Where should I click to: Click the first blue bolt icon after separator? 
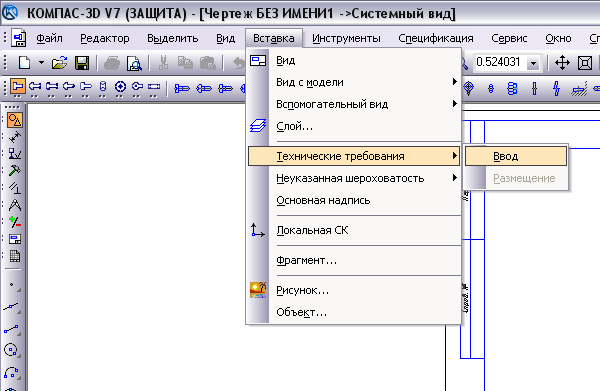182,89
